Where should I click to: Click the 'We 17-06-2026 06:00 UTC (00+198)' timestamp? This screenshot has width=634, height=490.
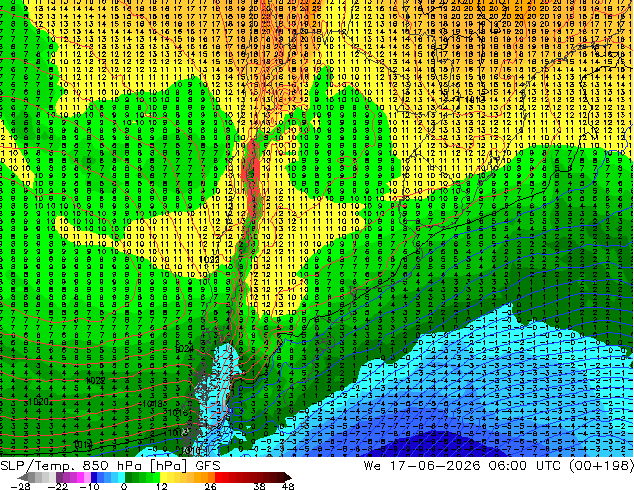point(498,466)
